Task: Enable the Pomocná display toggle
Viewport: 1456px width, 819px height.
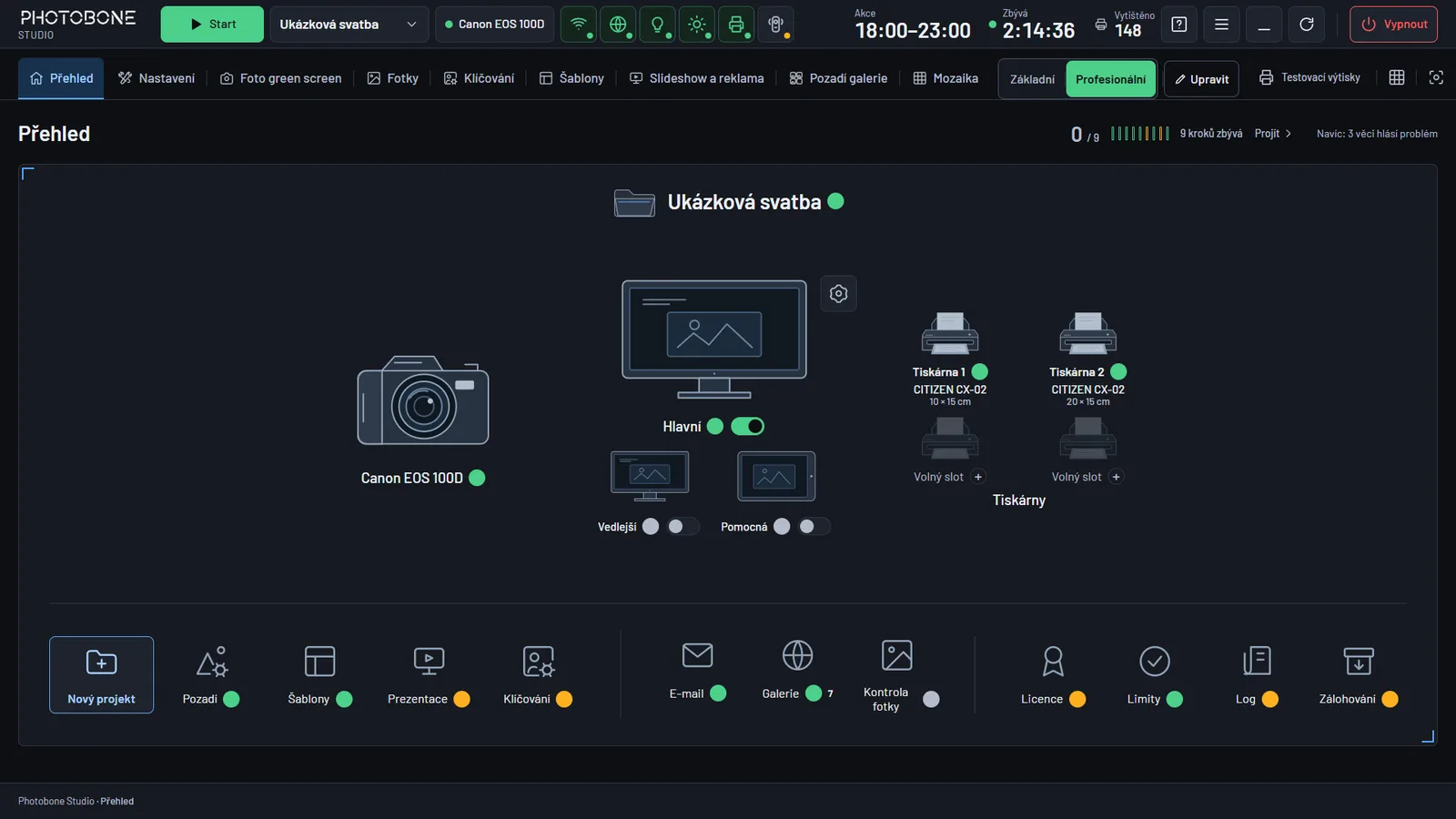Action: pyautogui.click(x=814, y=527)
